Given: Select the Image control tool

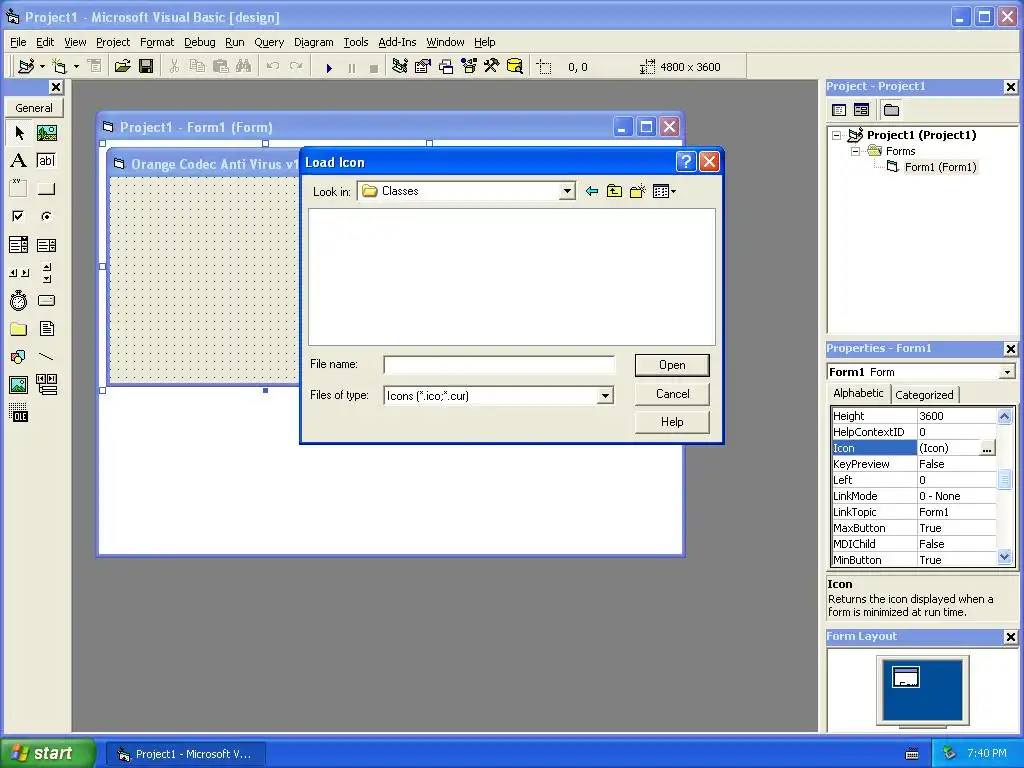Looking at the screenshot, I should click(19, 385).
